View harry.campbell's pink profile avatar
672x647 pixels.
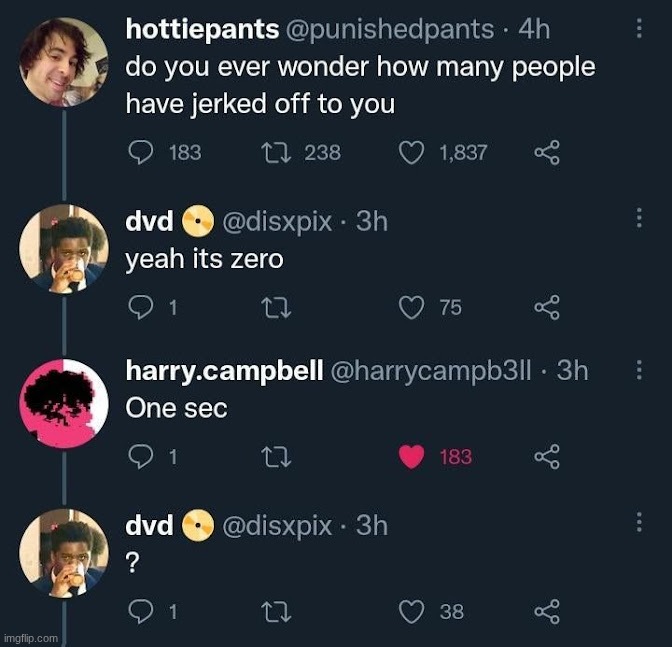64,403
